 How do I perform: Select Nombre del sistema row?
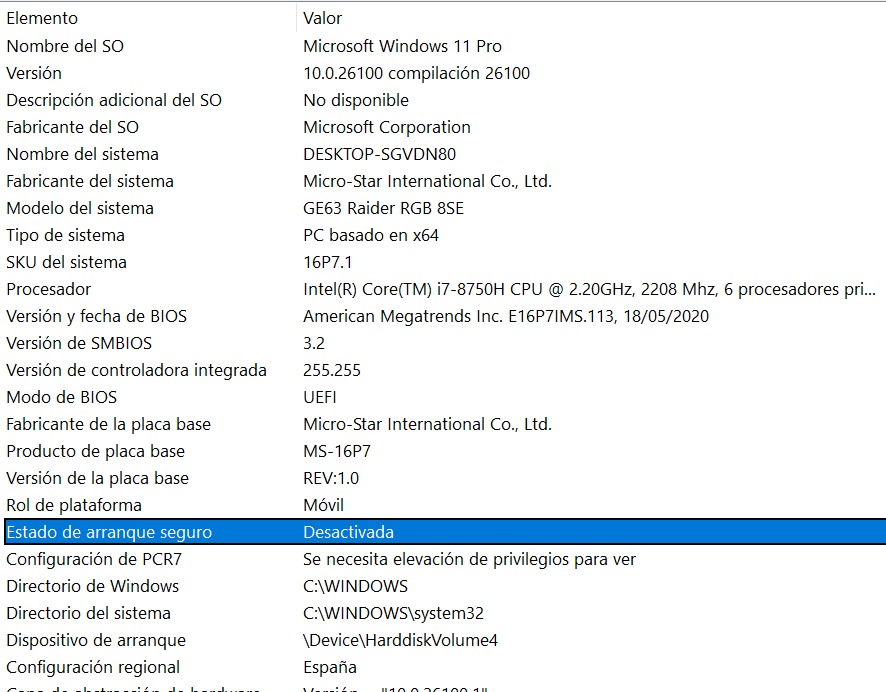pyautogui.click(x=82, y=154)
